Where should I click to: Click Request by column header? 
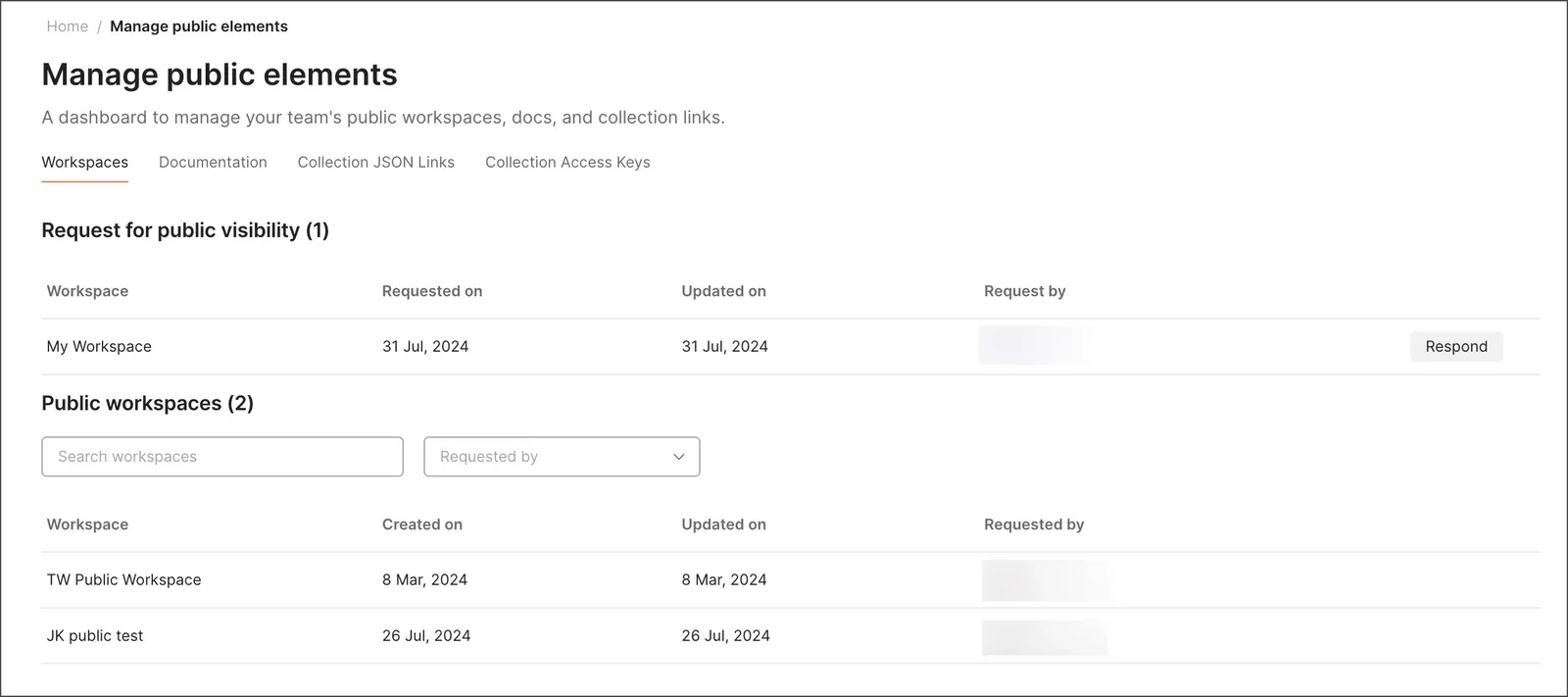(x=1025, y=291)
